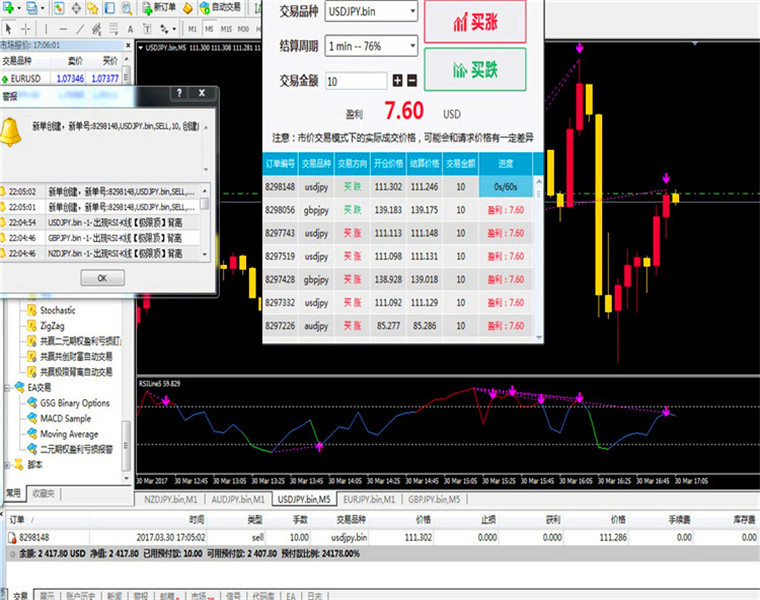The height and width of the screenshot is (600, 760).
Task: Toggle 自动交易 auto trading button
Action: point(221,7)
